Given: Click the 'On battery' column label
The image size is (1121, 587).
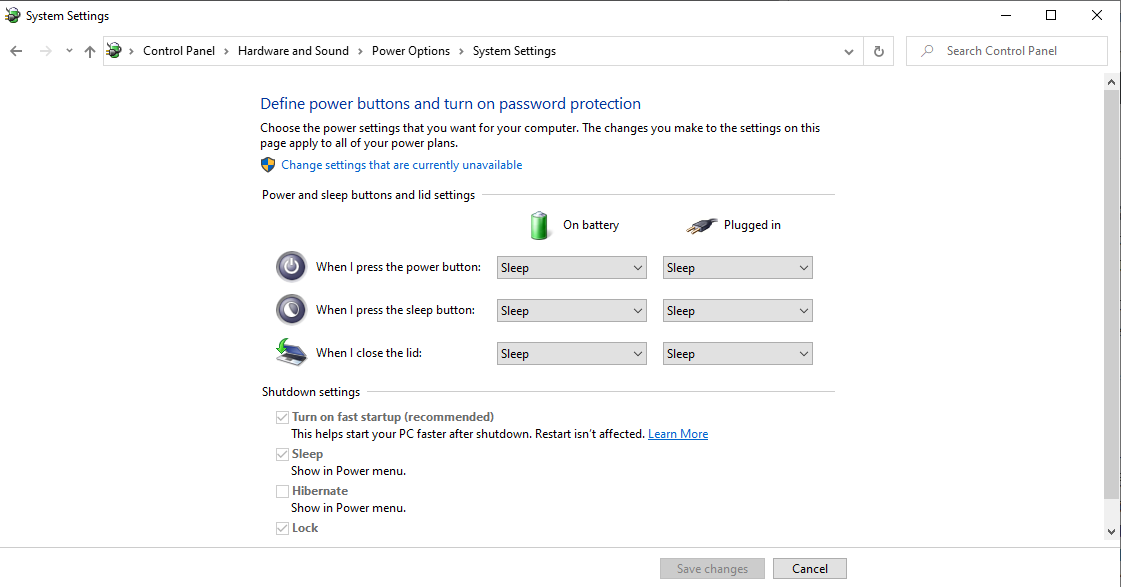Looking at the screenshot, I should coord(591,225).
